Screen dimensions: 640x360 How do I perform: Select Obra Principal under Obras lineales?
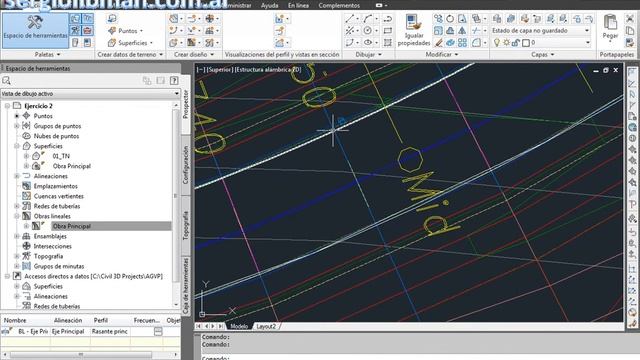tap(72, 226)
